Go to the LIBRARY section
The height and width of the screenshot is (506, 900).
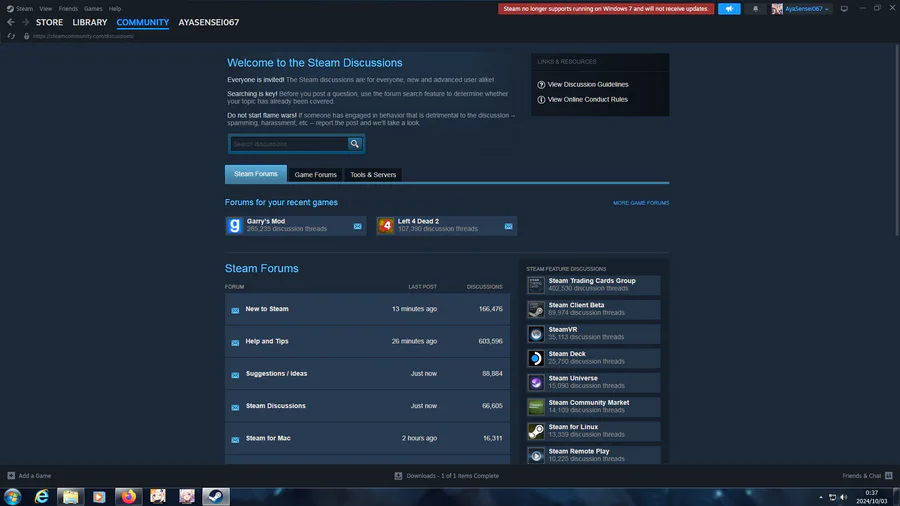[90, 22]
